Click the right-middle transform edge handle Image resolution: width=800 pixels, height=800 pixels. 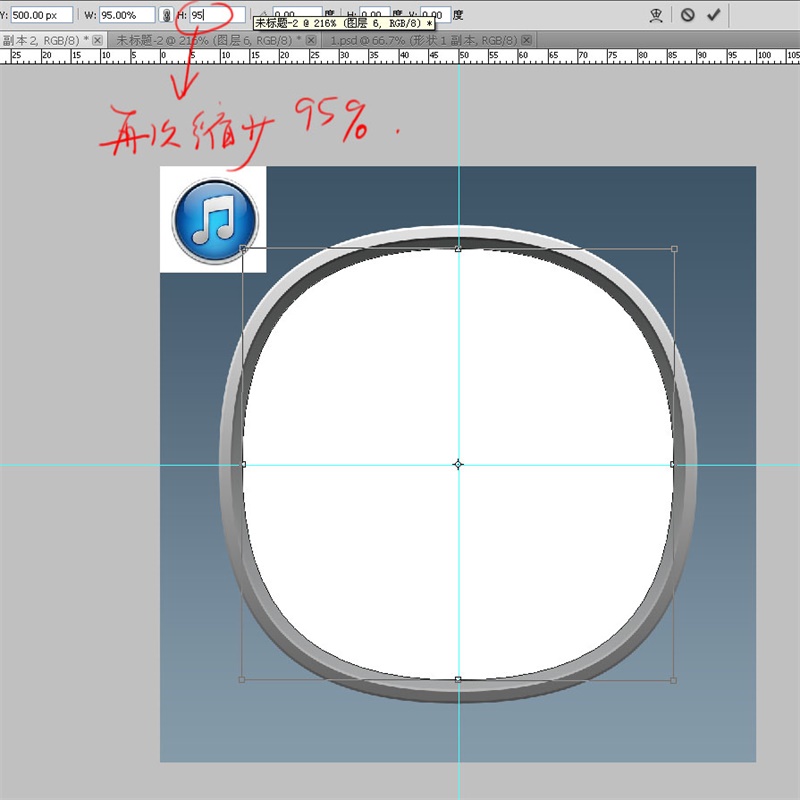tap(673, 464)
